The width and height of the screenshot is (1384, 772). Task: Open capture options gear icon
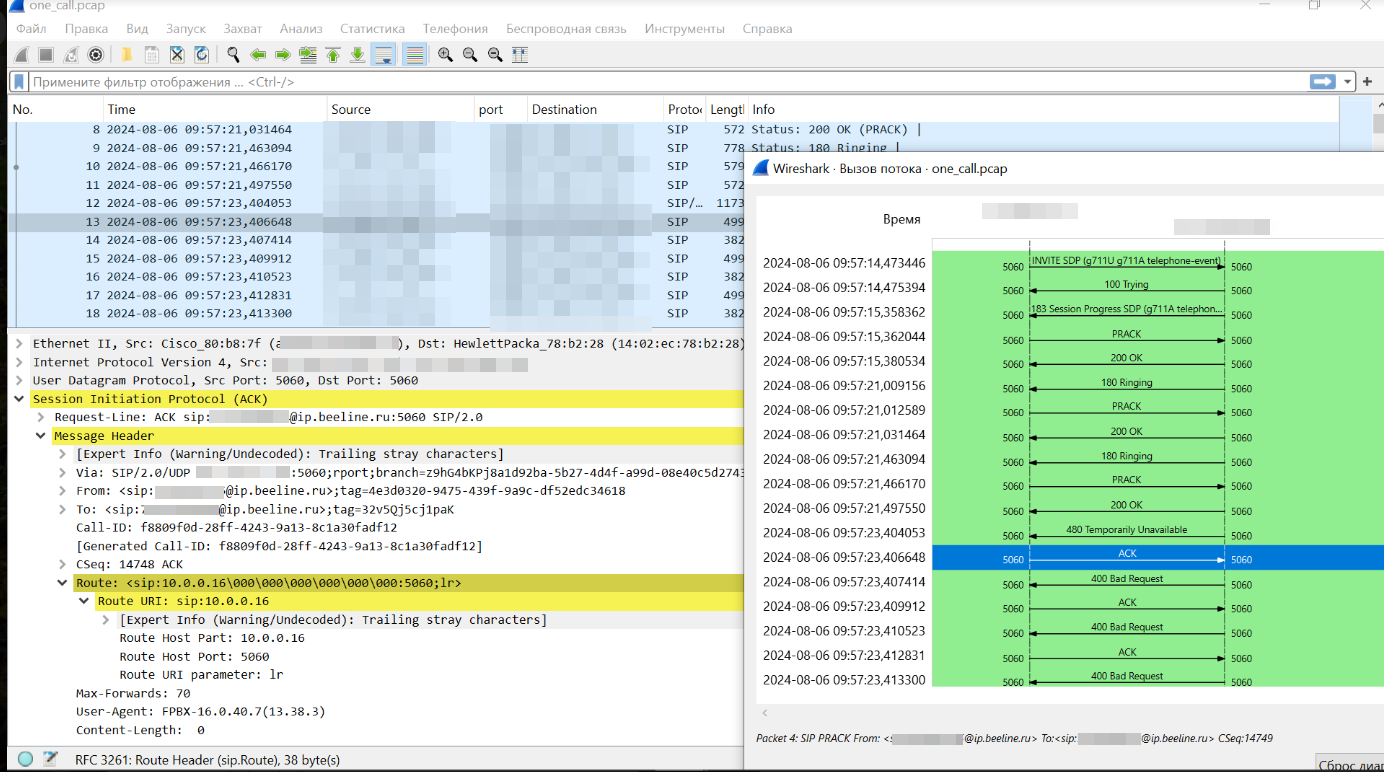96,55
